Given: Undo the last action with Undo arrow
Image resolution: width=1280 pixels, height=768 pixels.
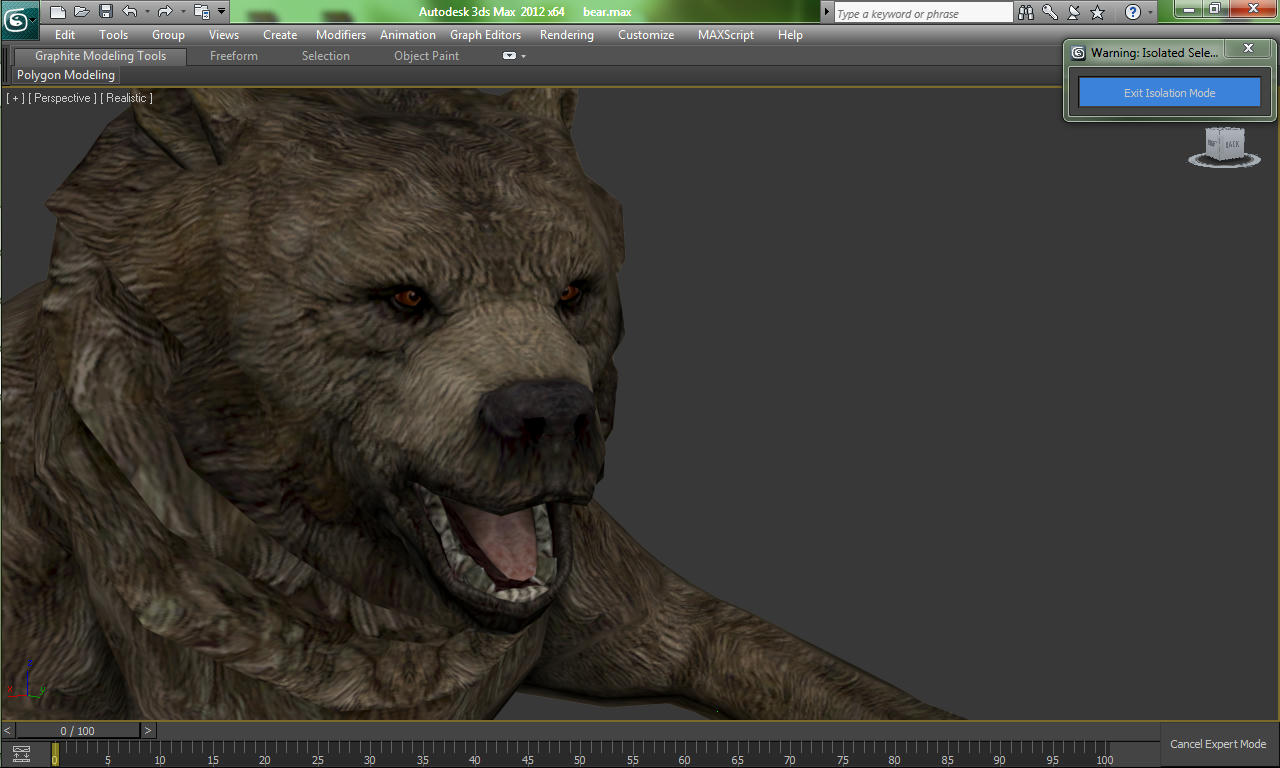Looking at the screenshot, I should point(129,12).
